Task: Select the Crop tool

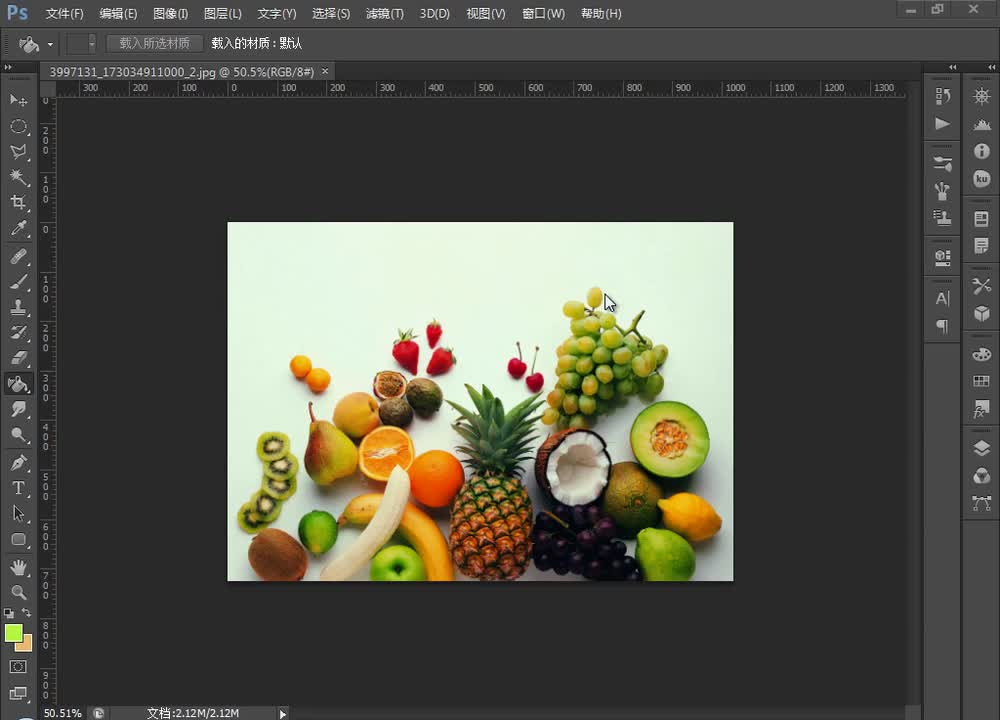Action: tap(18, 203)
